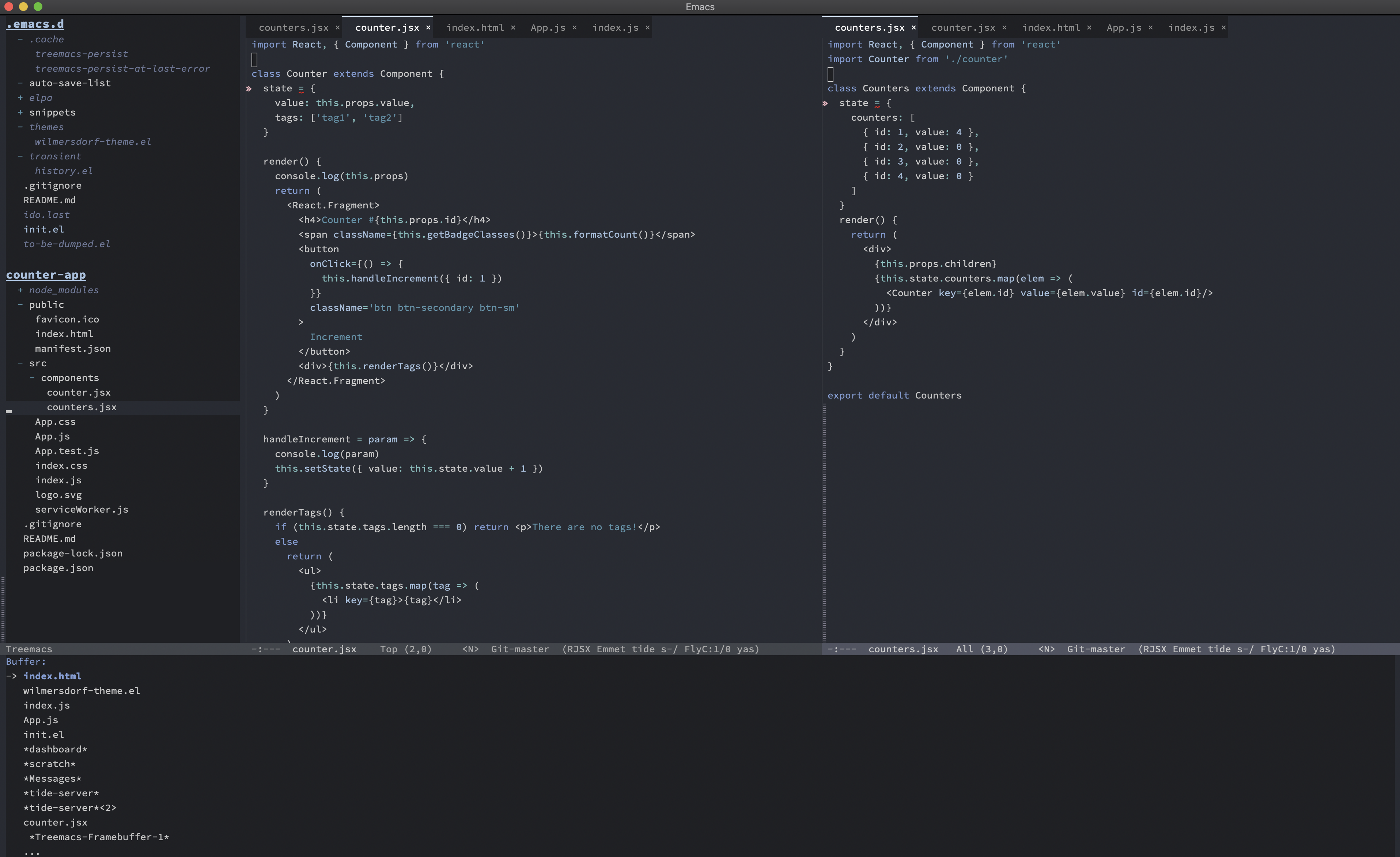The height and width of the screenshot is (857, 1400).
Task: Close the counter.jsx tab in left pane
Action: pos(428,27)
